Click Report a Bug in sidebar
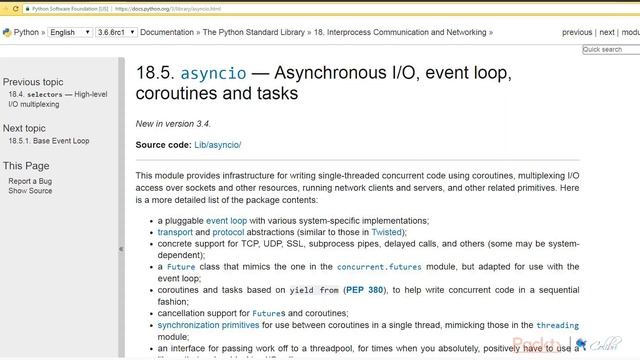Screen dimensions: 640x360 [x=30, y=181]
